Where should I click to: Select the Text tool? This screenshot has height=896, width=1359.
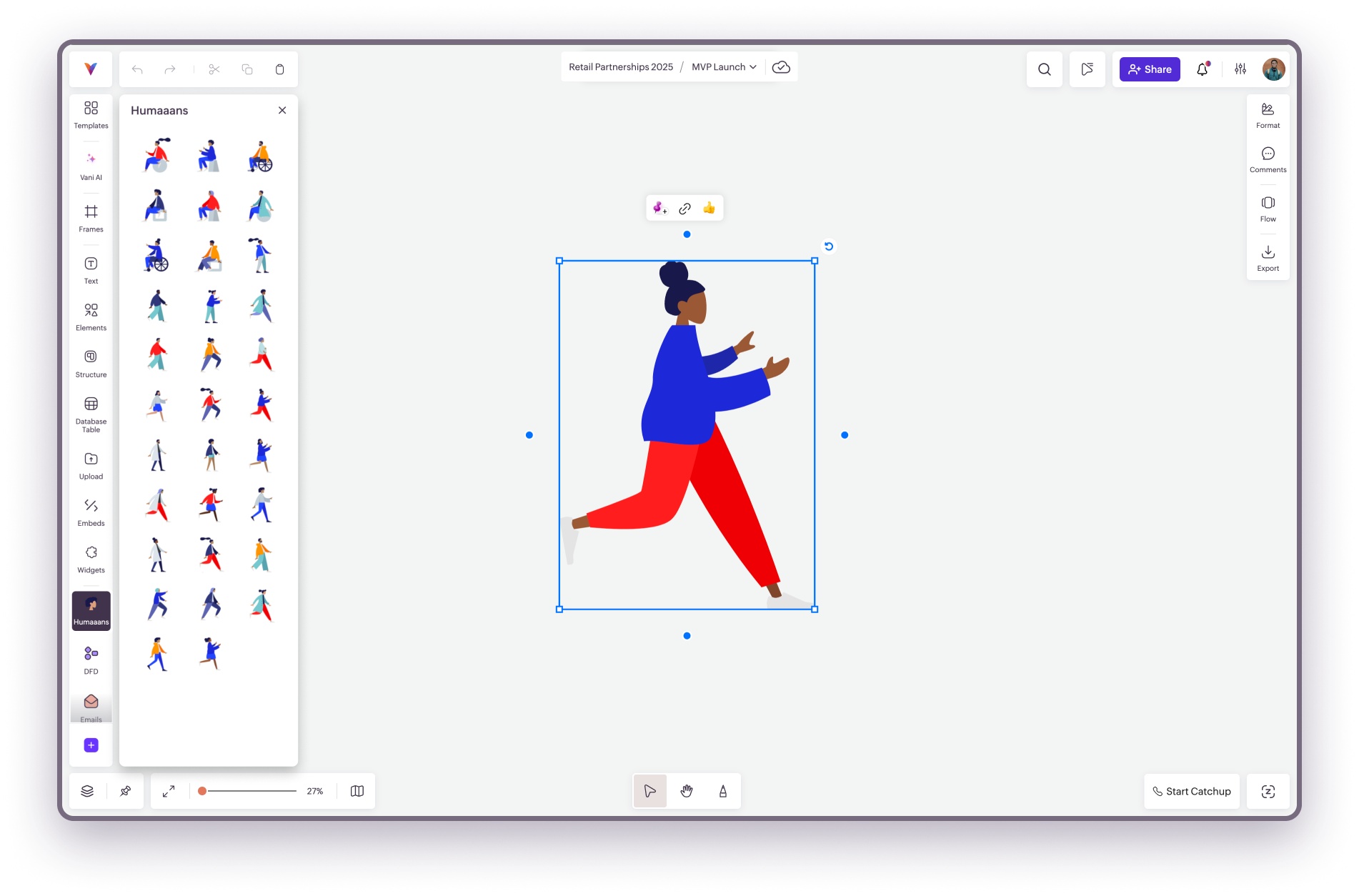(91, 270)
